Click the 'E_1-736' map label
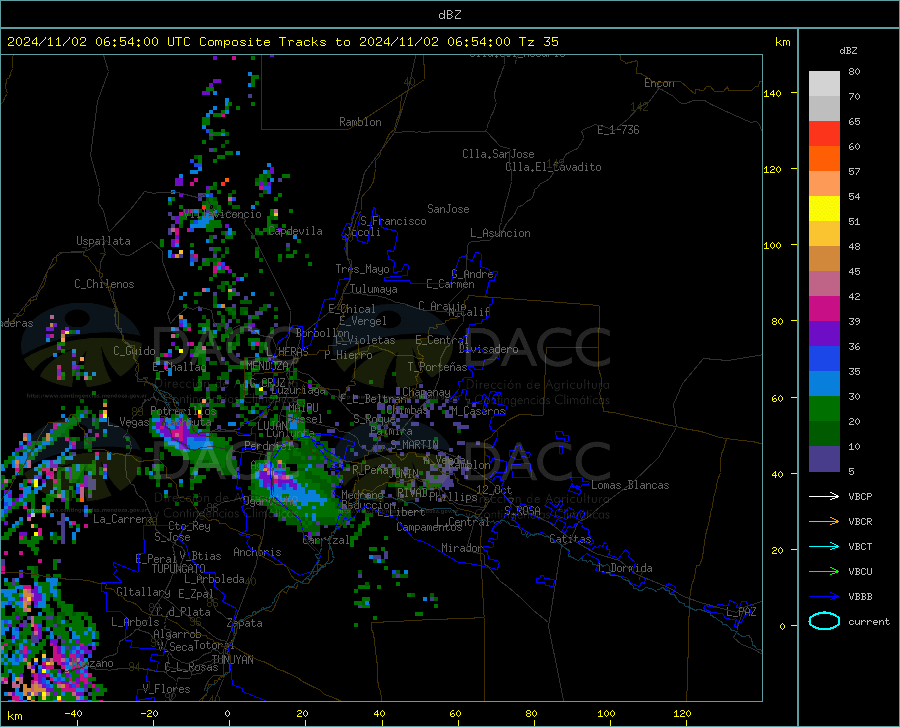 pos(618,130)
